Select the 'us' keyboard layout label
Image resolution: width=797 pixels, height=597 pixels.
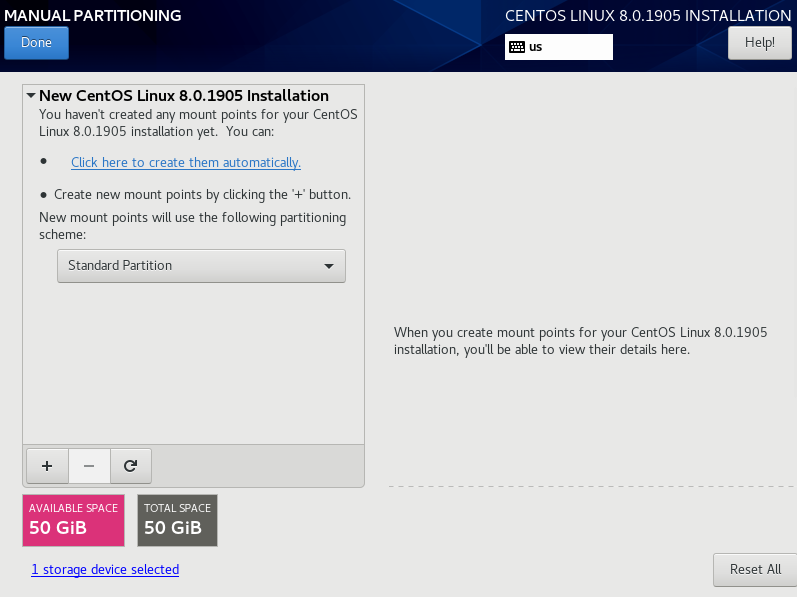tap(536, 47)
